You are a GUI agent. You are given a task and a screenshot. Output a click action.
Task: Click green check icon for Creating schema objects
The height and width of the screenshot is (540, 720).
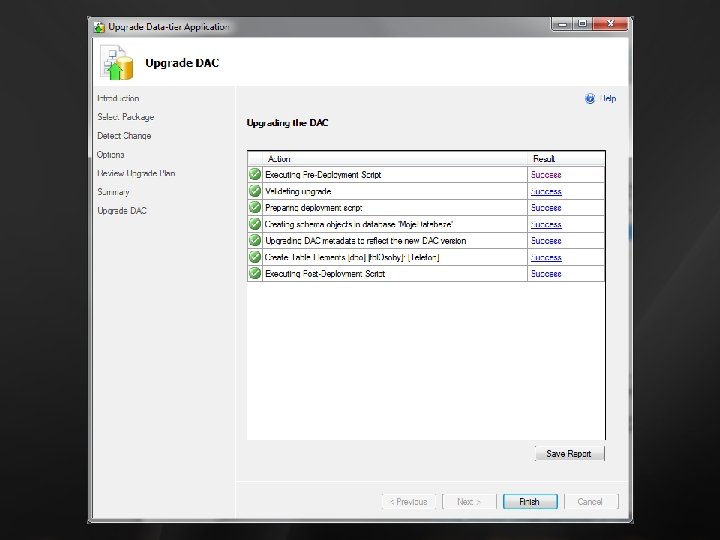(255, 224)
